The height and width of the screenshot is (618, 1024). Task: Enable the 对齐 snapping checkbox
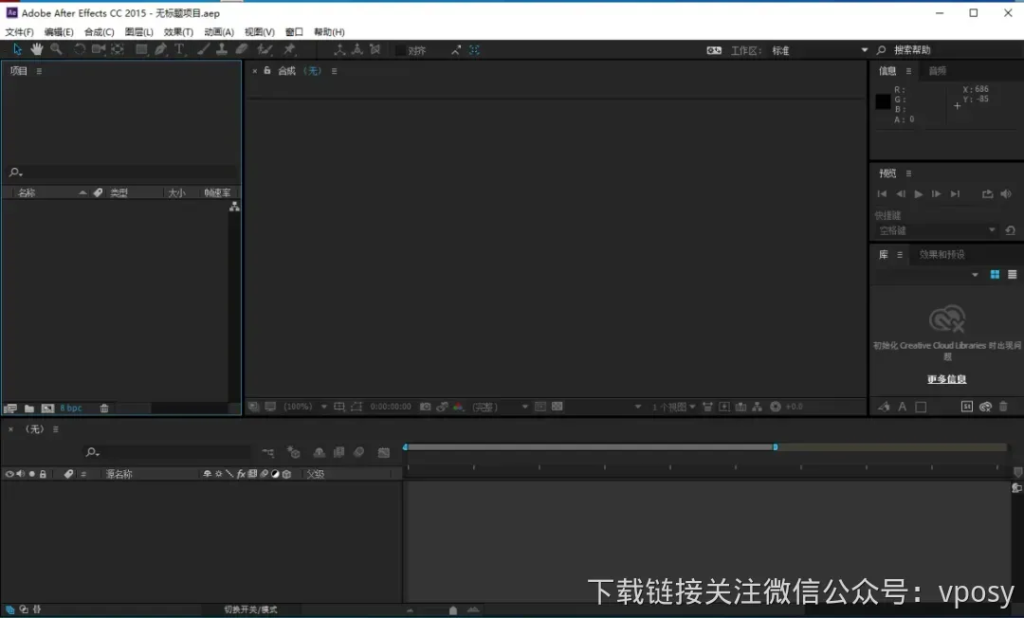coord(400,51)
